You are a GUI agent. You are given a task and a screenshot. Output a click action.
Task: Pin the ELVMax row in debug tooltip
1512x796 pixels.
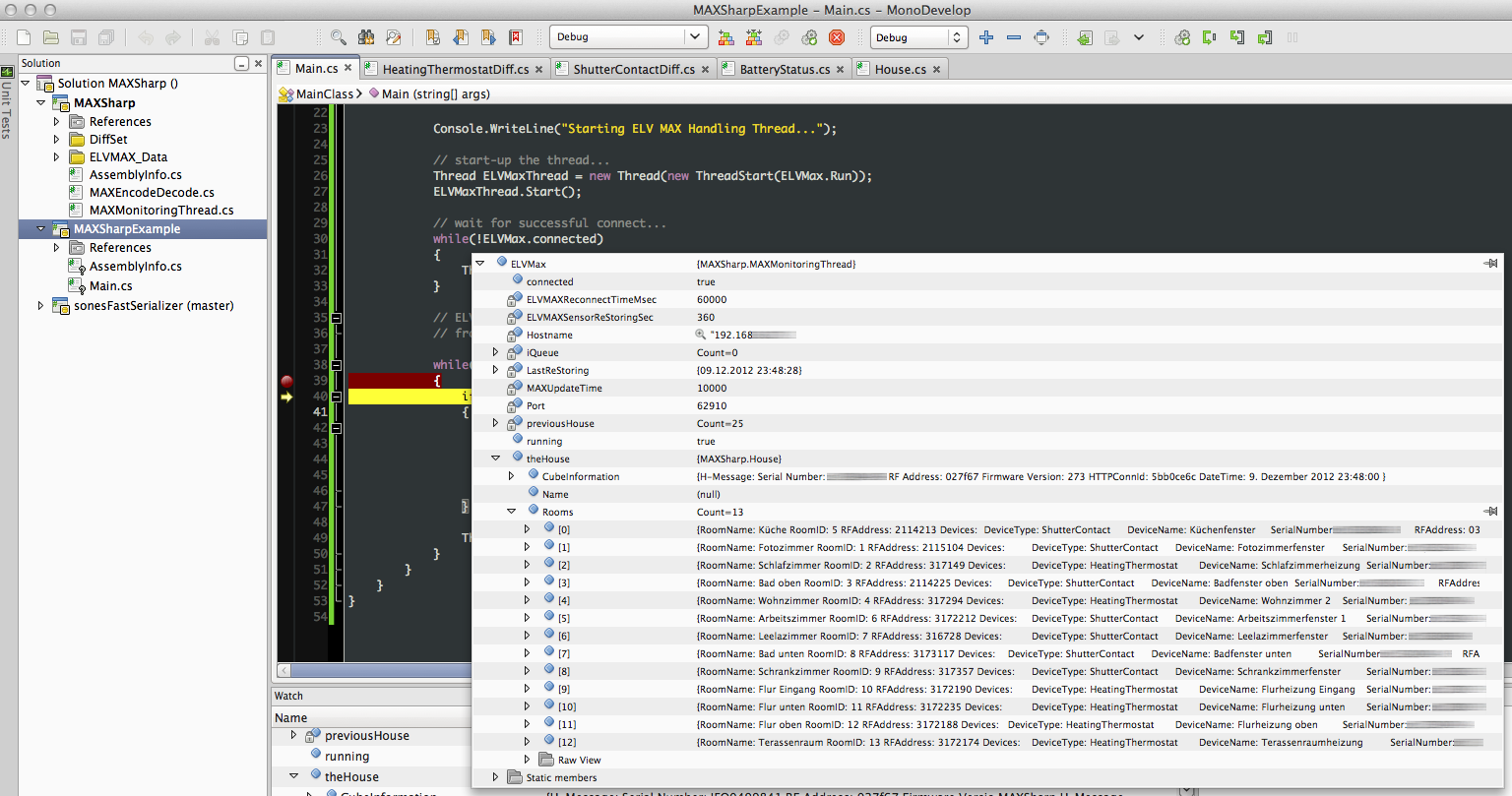[x=1491, y=264]
